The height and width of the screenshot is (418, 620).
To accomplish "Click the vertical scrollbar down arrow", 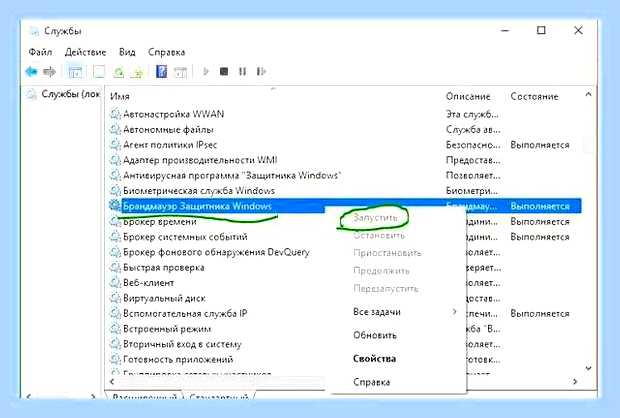I will coord(588,368).
